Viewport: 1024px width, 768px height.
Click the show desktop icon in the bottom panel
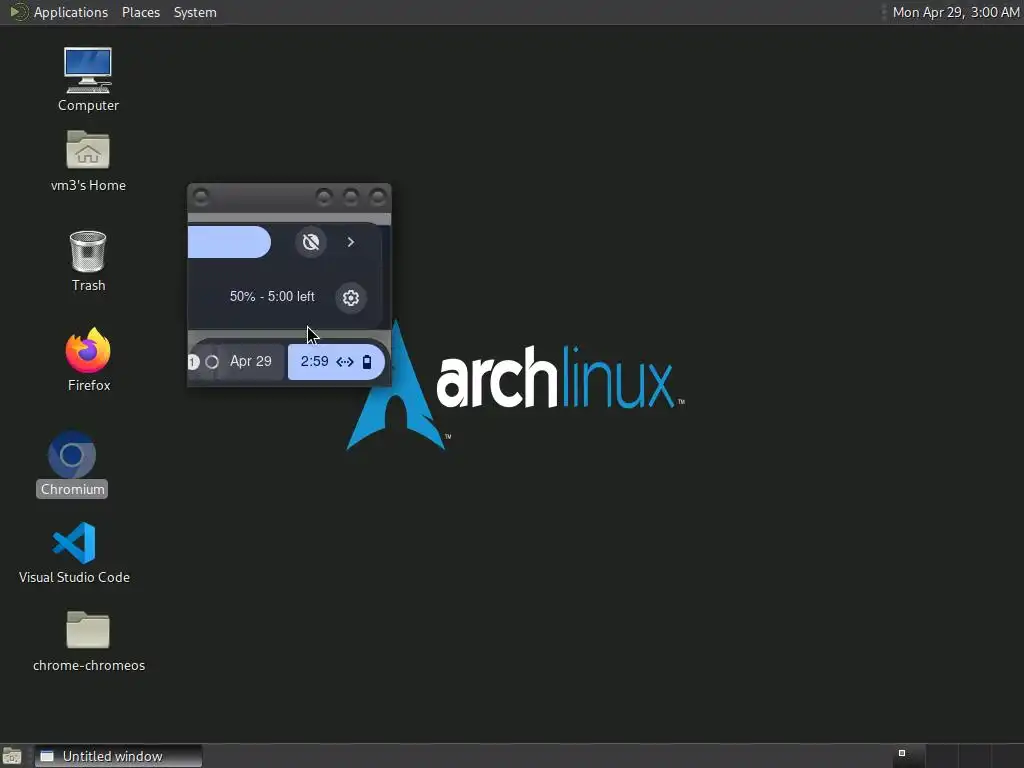click(x=12, y=756)
